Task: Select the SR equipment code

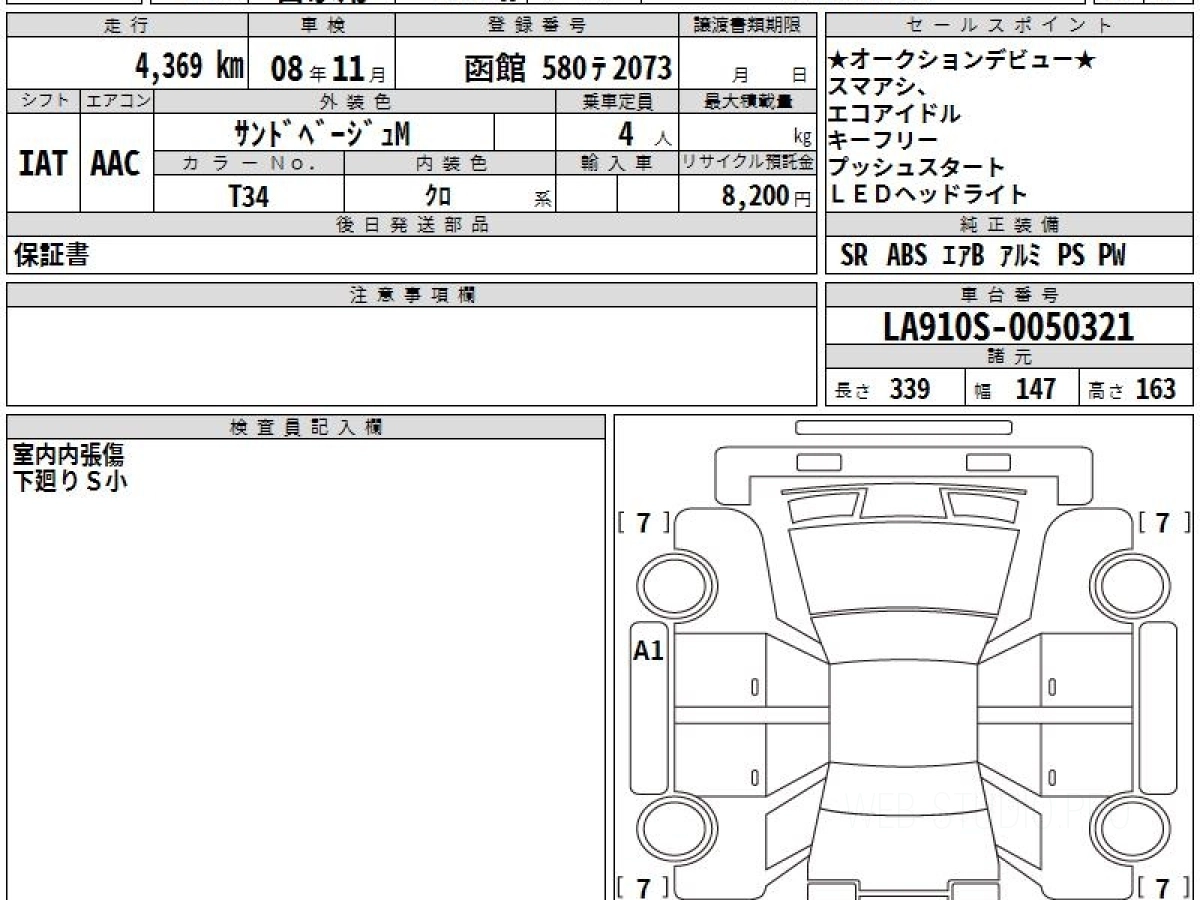Action: point(854,256)
